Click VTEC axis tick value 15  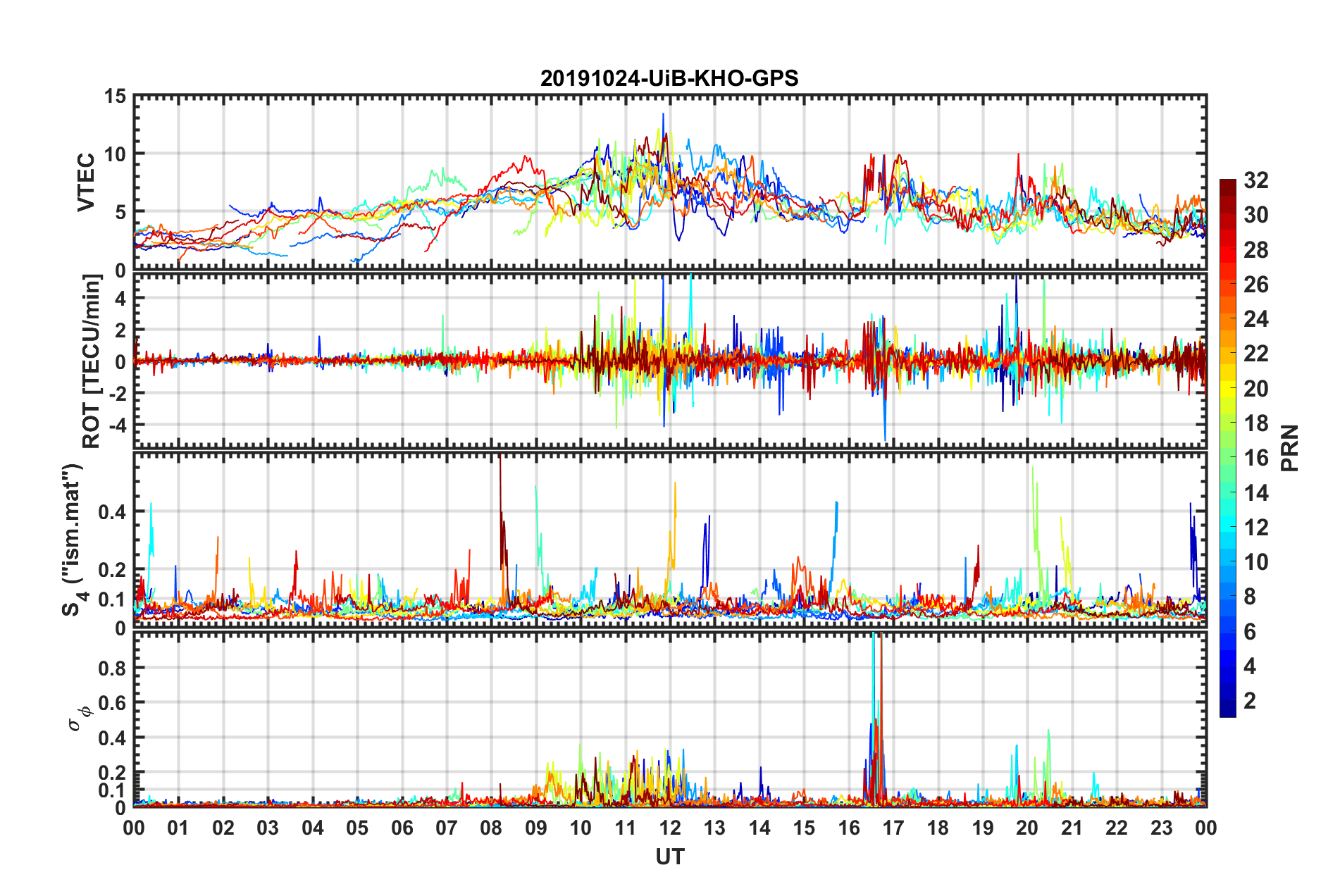click(x=115, y=96)
